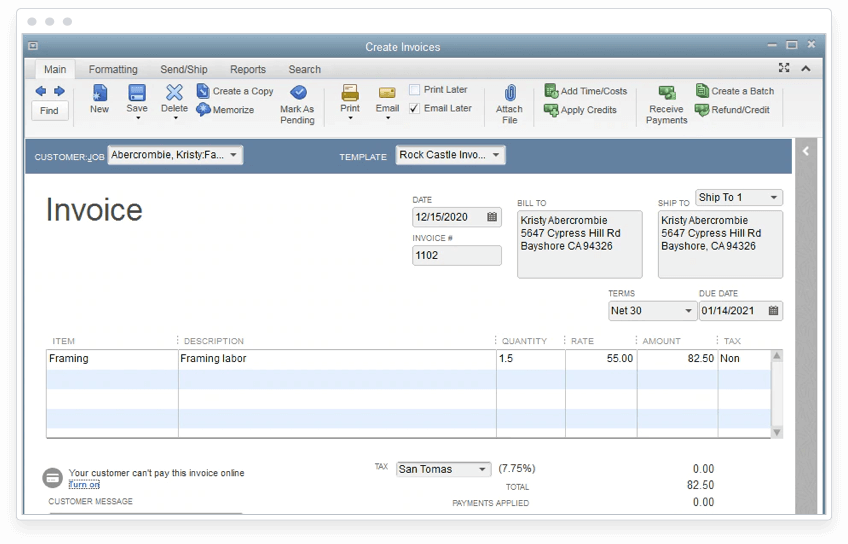The width and height of the screenshot is (848, 544).
Task: Select the quantity cell 1.5
Action: click(x=531, y=359)
